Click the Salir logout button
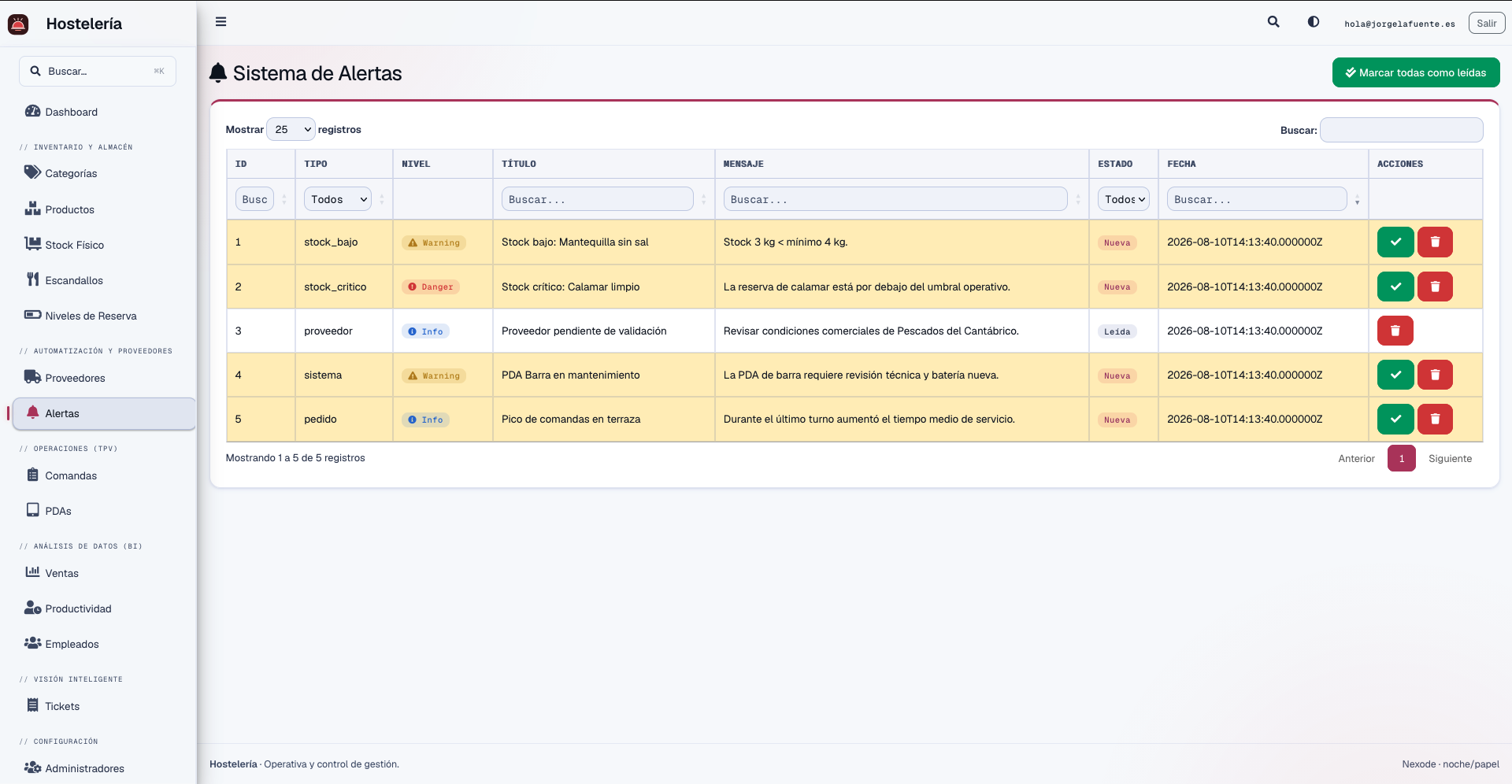This screenshot has height=784, width=1512. [x=1487, y=23]
